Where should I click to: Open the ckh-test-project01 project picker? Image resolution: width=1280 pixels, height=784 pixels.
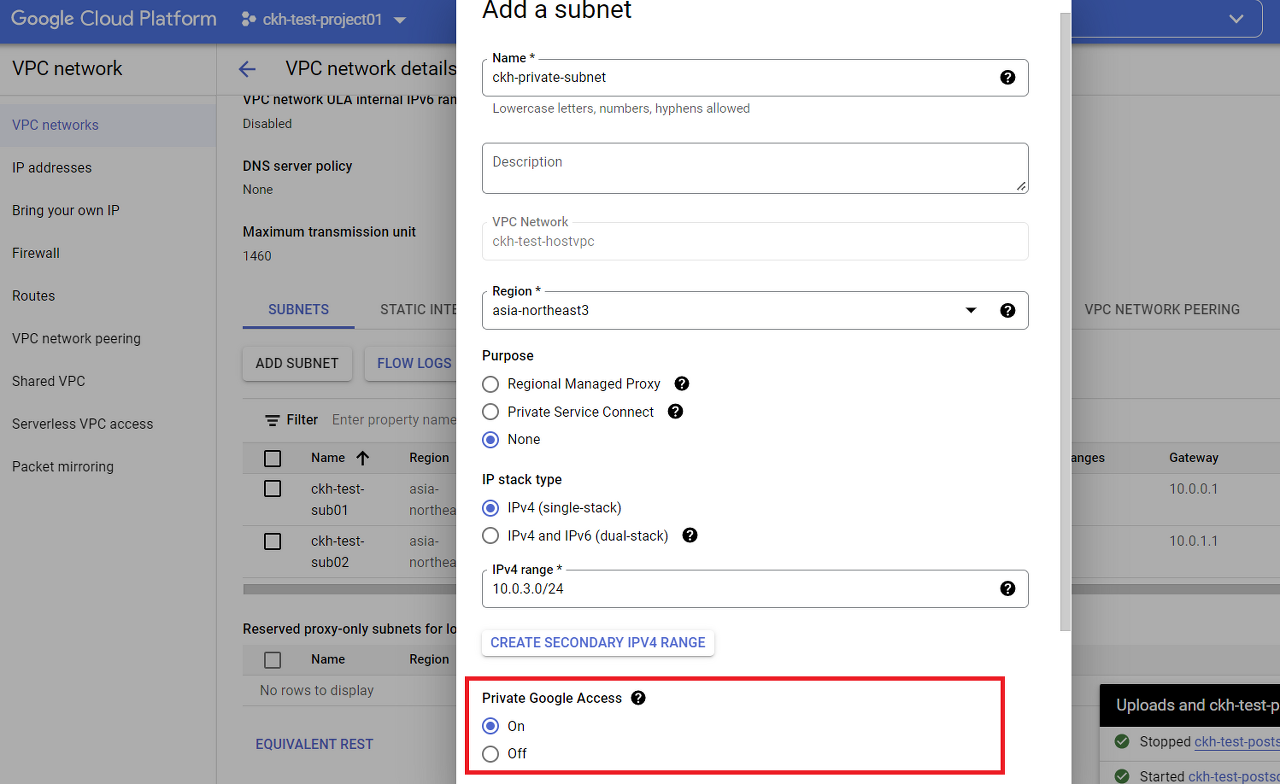[x=324, y=20]
